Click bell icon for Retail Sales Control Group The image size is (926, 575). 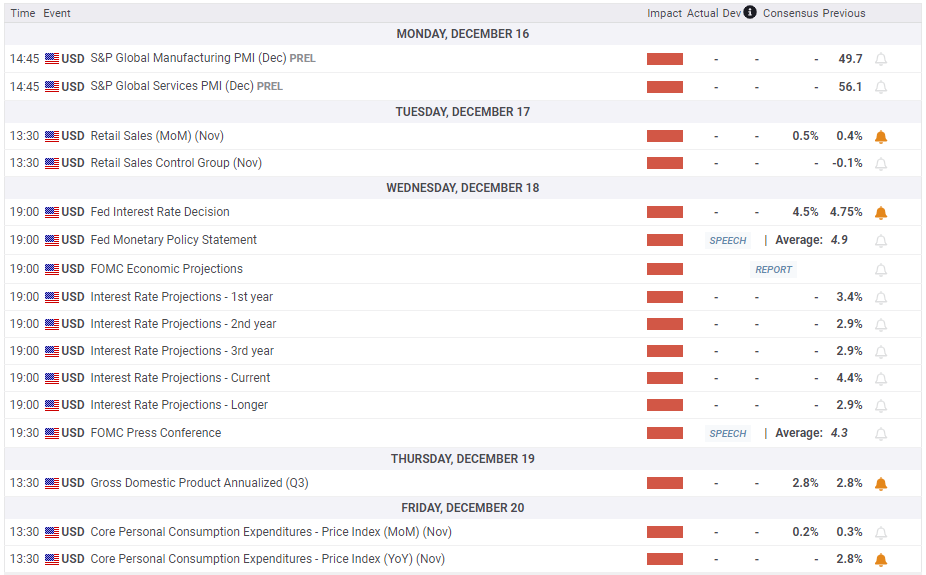click(881, 163)
